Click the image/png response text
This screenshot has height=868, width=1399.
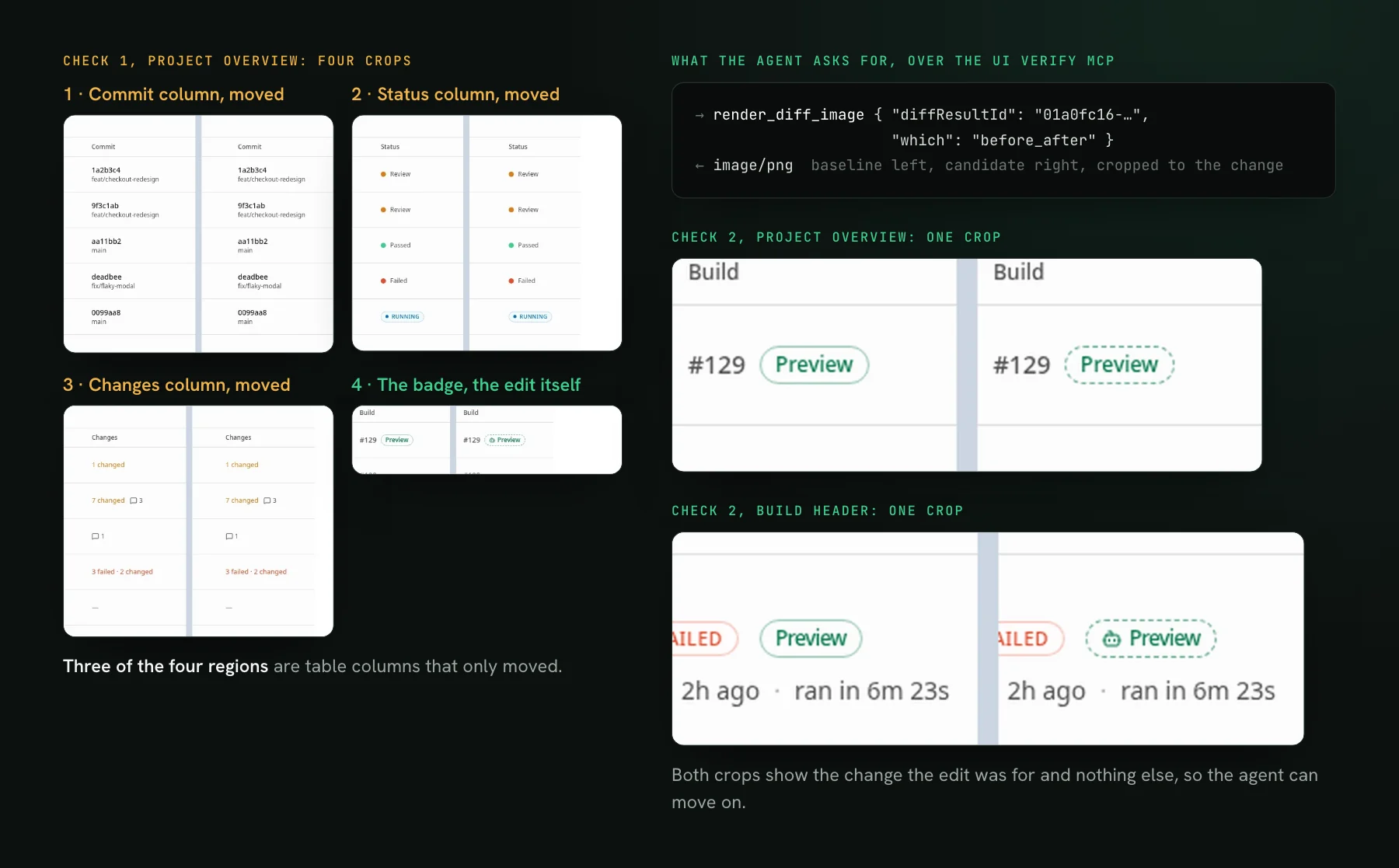[753, 166]
